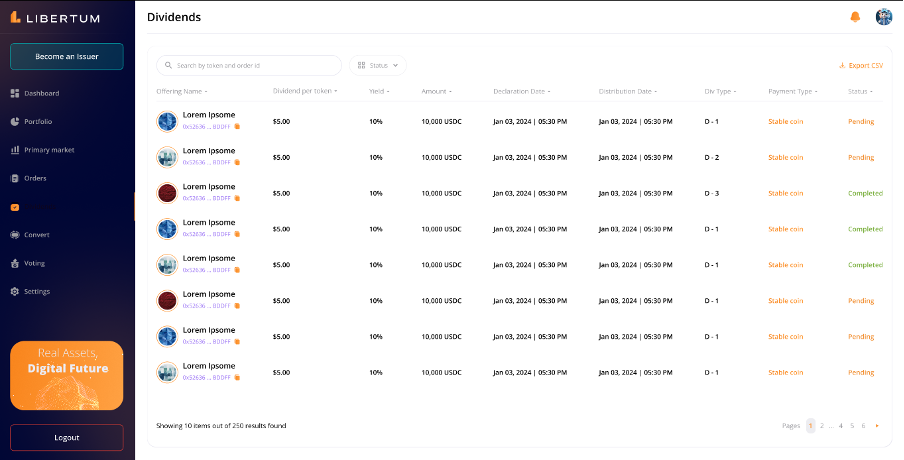Click the Orders clipboard icon
This screenshot has width=904, height=460.
tap(15, 178)
